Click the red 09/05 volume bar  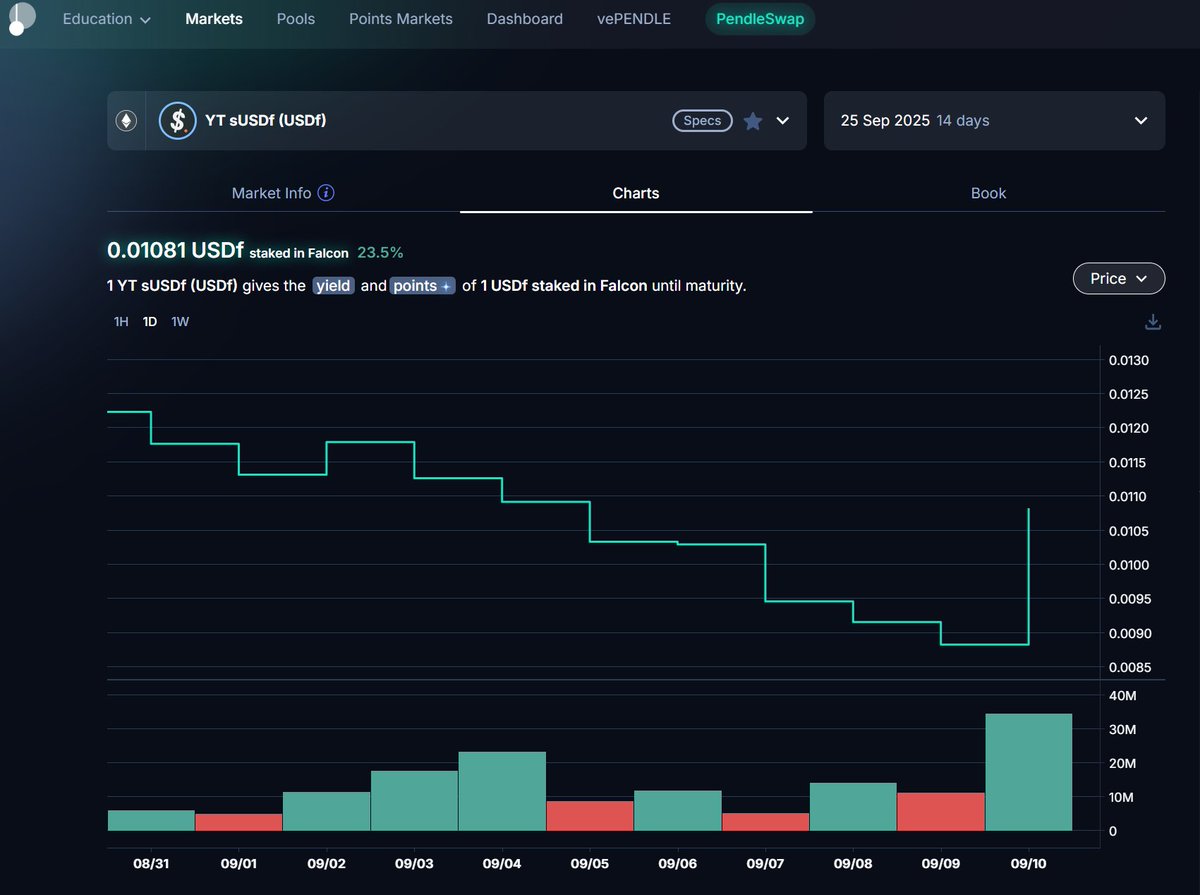point(590,816)
